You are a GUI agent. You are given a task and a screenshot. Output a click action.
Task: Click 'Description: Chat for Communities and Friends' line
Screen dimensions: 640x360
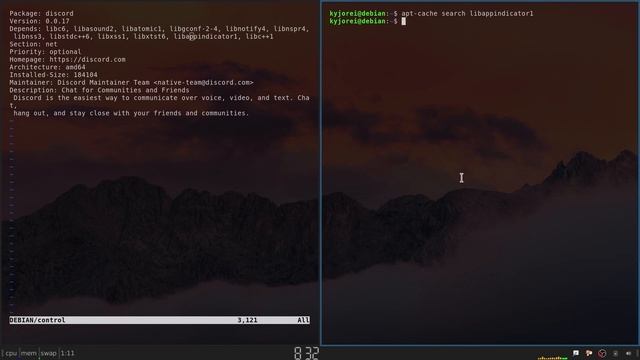99,90
